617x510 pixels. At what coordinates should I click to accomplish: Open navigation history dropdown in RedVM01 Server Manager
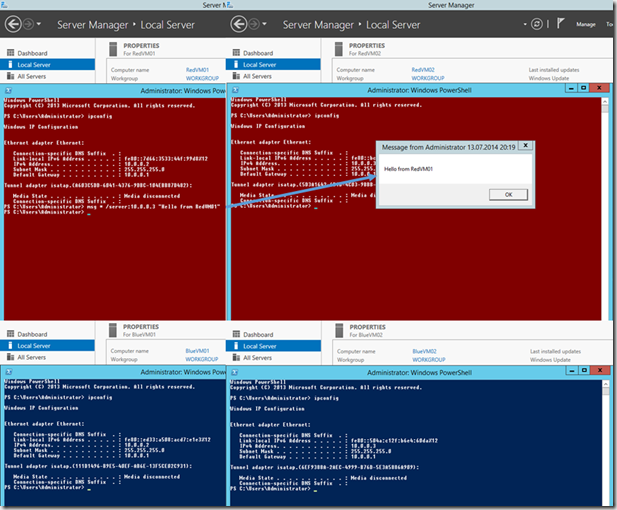[x=39, y=24]
